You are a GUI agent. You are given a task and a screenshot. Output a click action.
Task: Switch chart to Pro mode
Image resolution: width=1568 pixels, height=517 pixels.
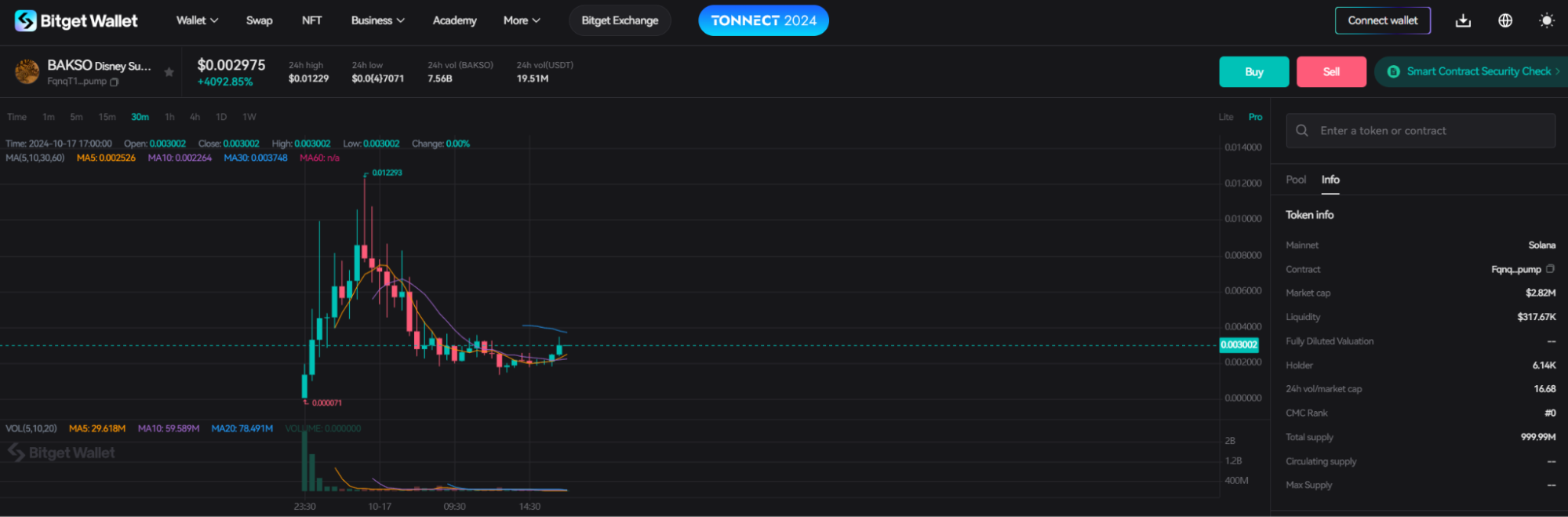1256,117
